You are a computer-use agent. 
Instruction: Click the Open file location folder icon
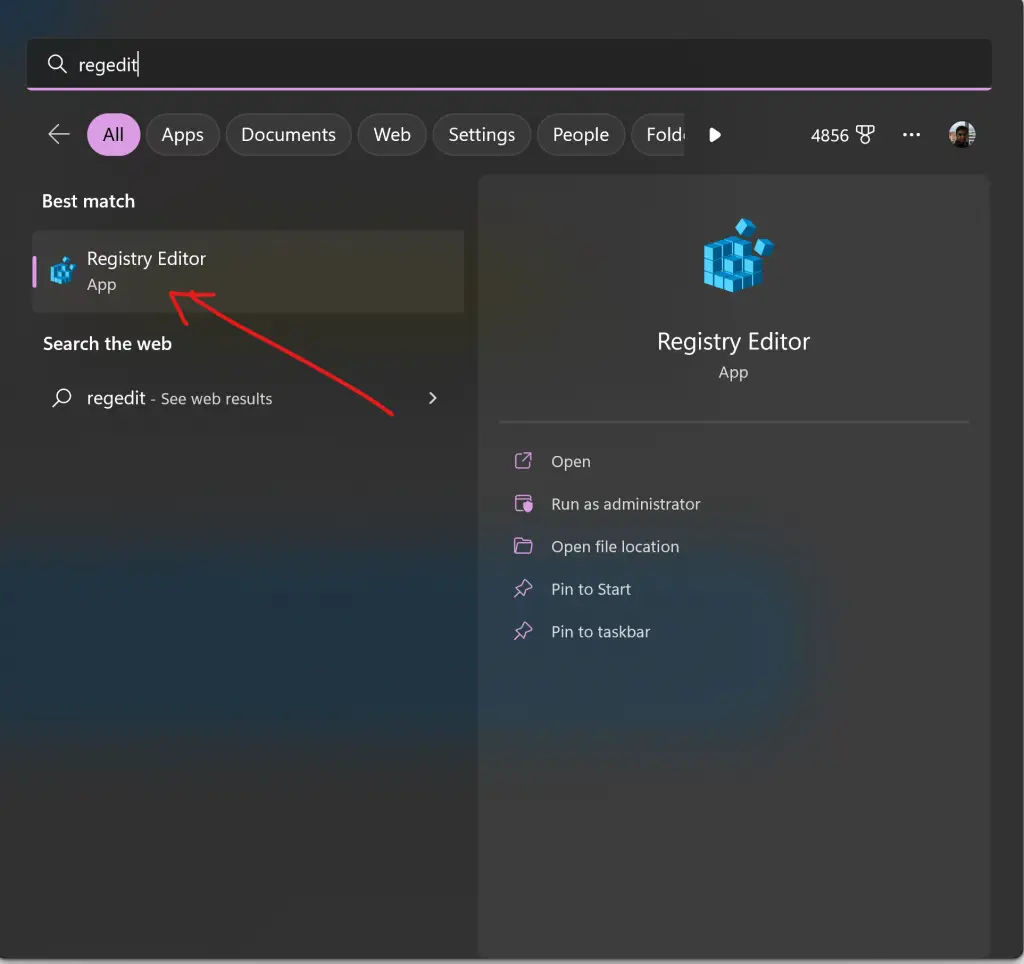pyautogui.click(x=523, y=545)
